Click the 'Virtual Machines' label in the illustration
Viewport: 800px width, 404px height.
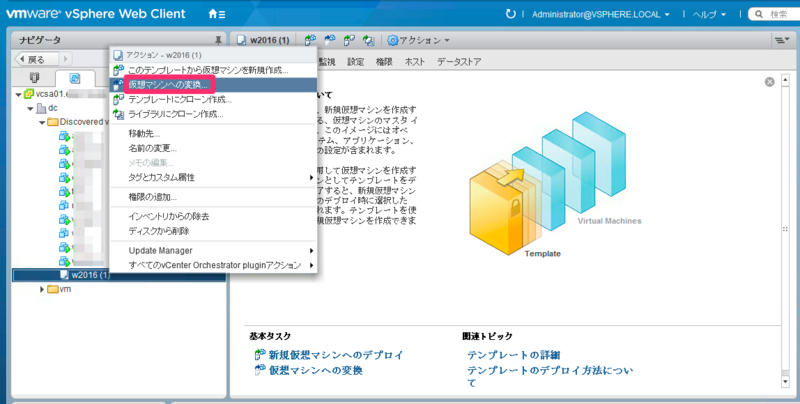609,221
